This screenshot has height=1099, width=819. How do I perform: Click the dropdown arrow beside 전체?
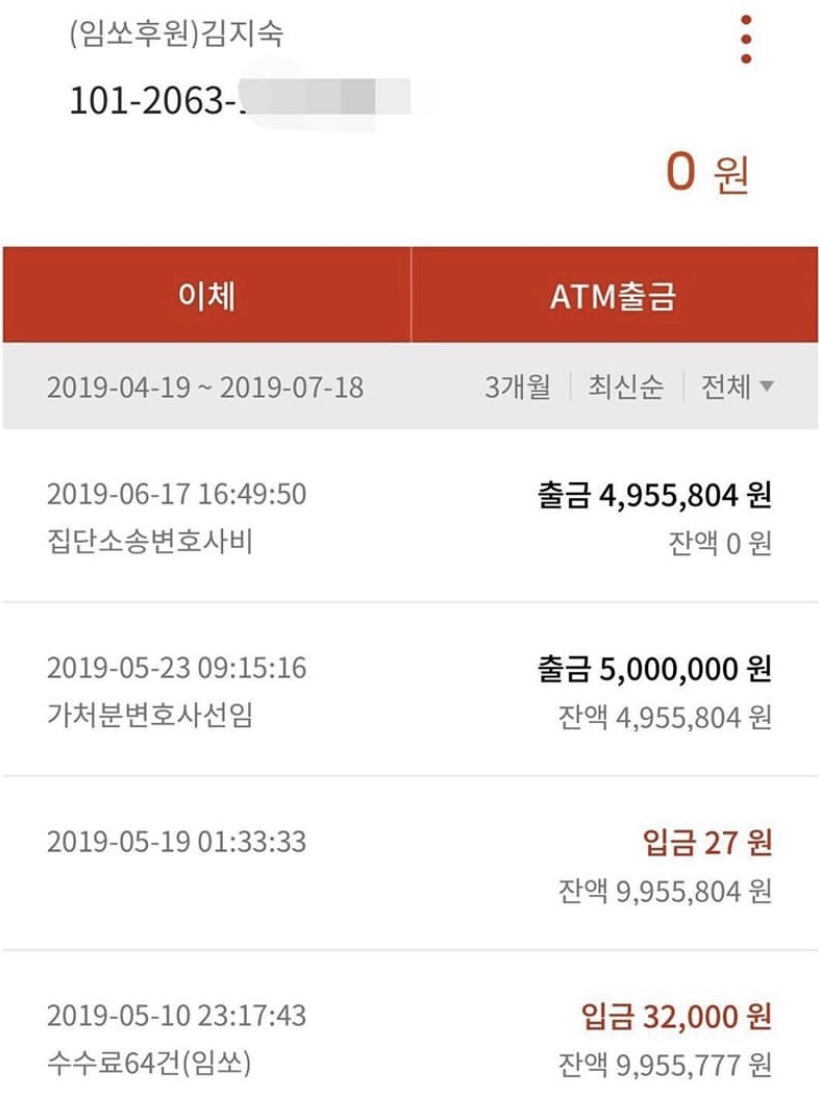[x=766, y=386]
